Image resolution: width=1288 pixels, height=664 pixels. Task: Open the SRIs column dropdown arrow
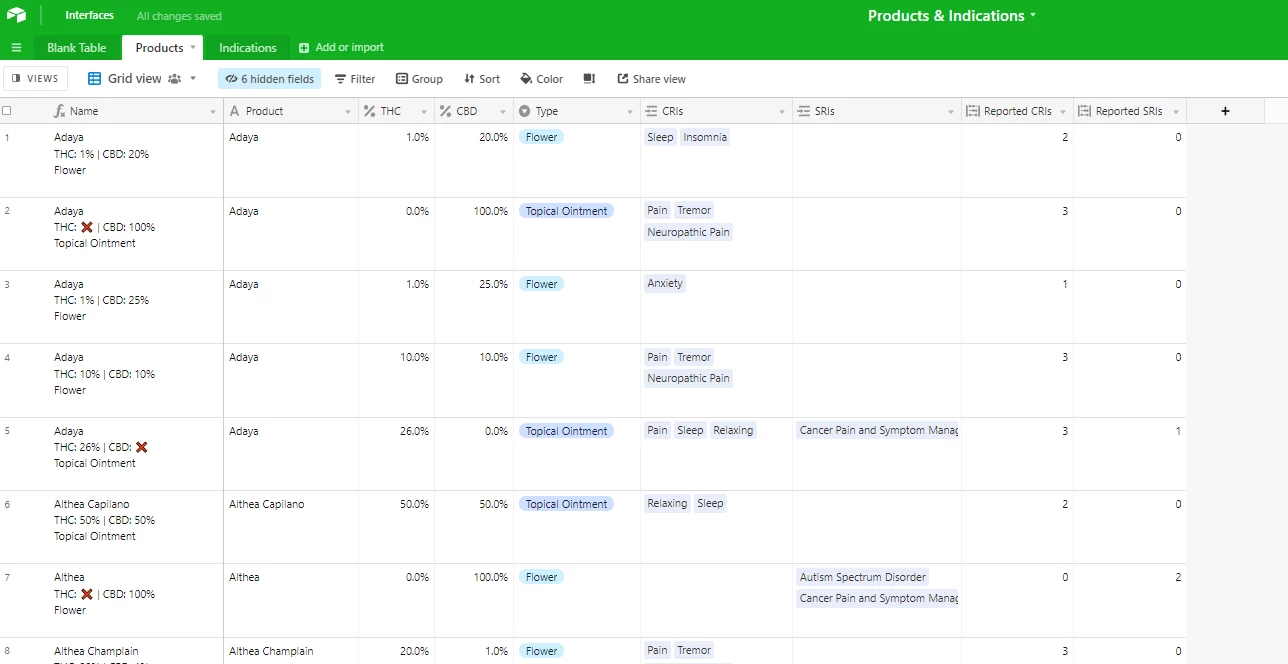951,112
